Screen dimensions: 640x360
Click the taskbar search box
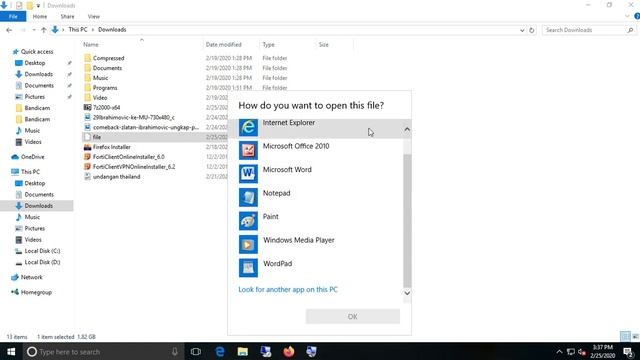click(x=104, y=351)
